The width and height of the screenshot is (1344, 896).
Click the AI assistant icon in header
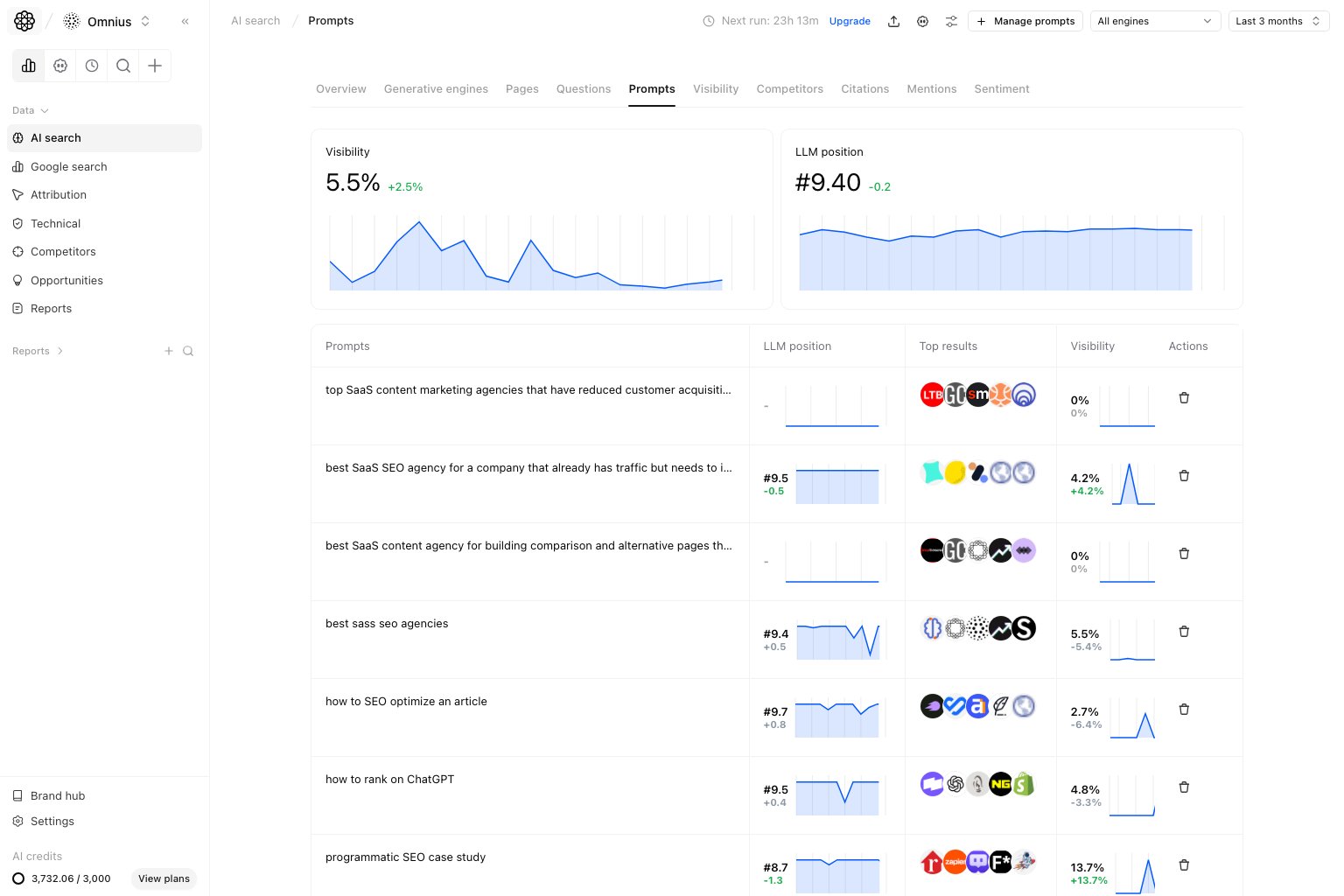click(x=922, y=21)
